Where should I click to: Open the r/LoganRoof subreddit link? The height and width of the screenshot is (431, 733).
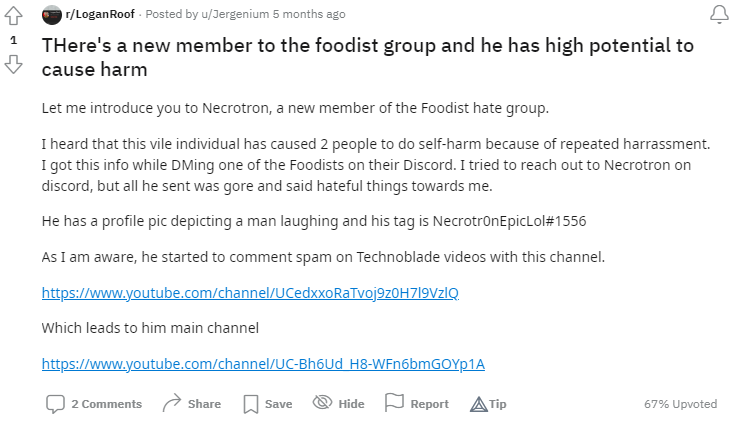pyautogui.click(x=100, y=15)
